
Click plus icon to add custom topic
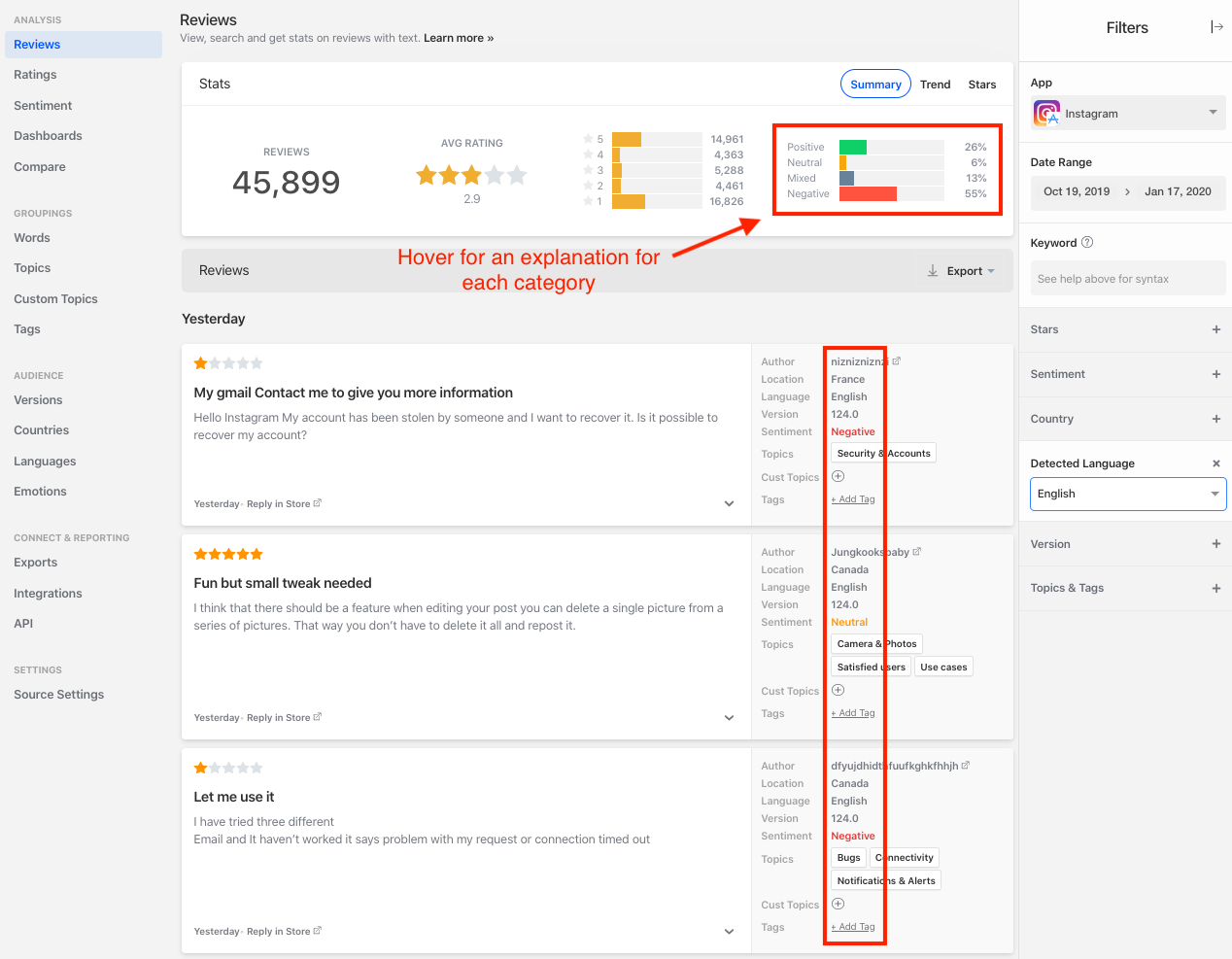point(838,476)
